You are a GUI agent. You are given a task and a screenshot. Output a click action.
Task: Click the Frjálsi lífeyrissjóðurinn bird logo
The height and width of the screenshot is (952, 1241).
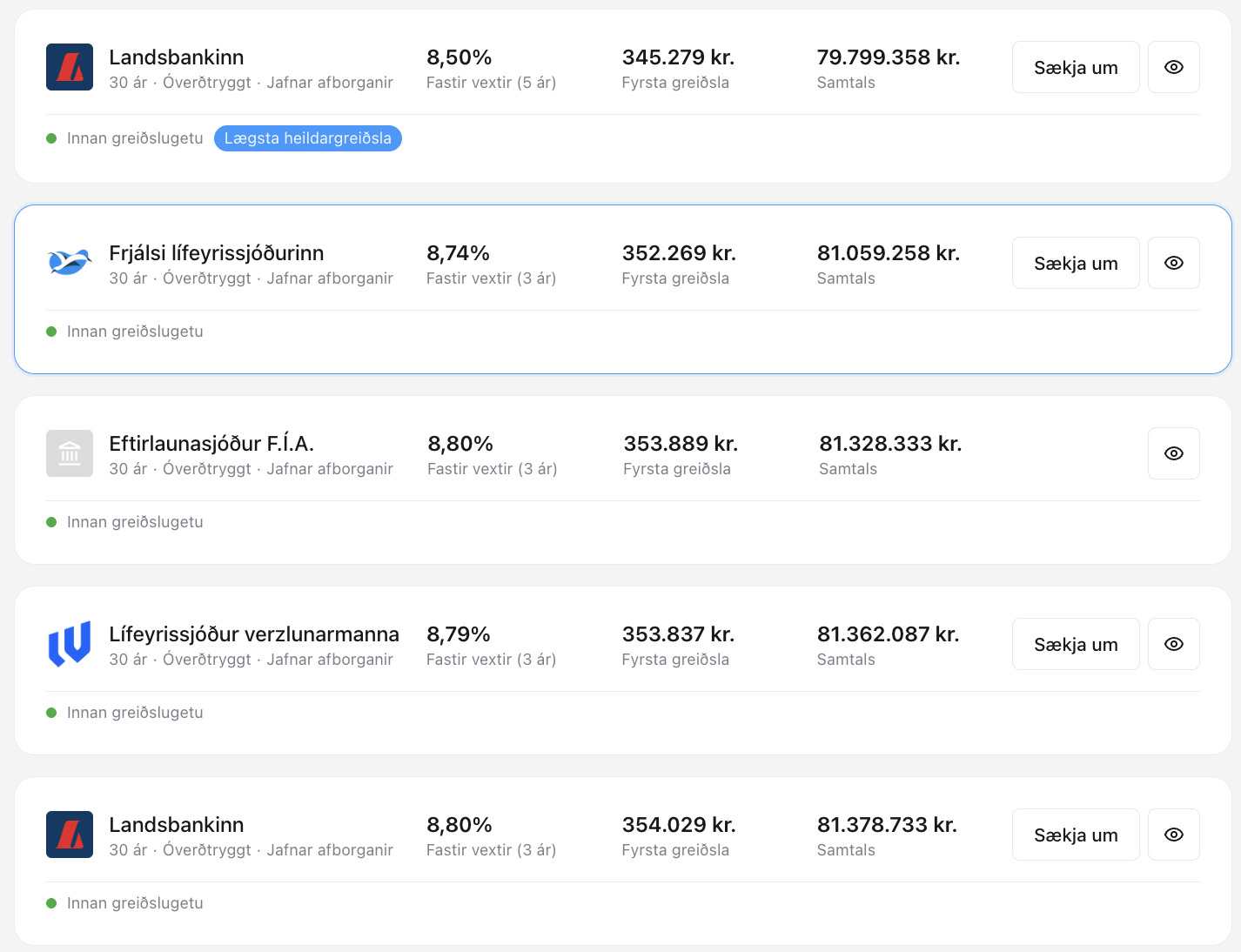coord(70,263)
